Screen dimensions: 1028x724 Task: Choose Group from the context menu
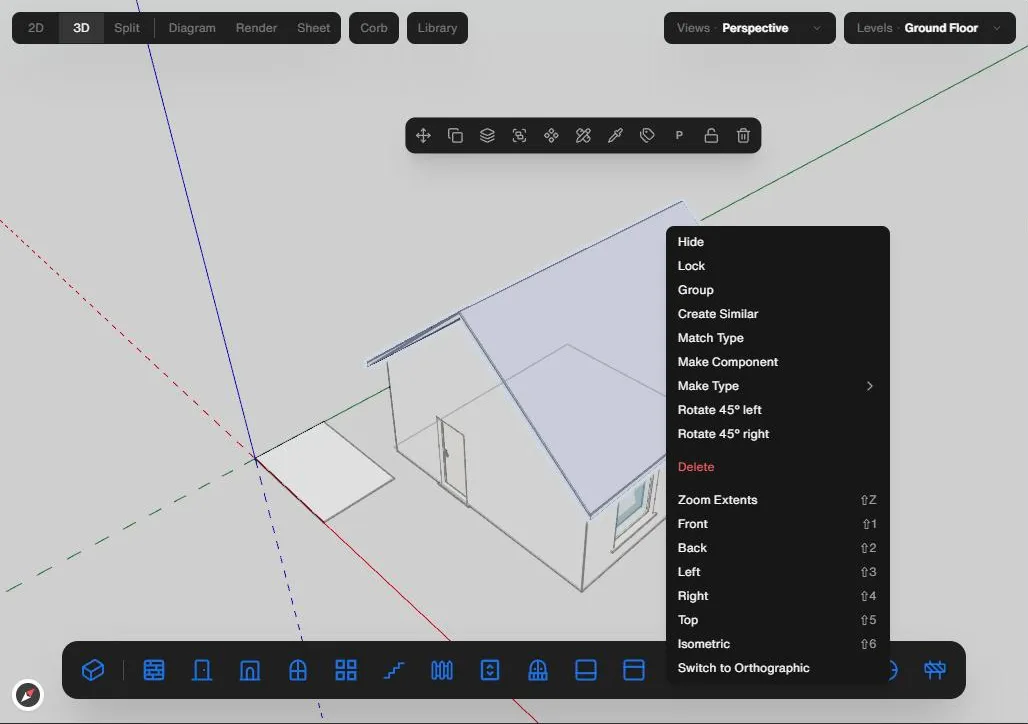[778, 290]
